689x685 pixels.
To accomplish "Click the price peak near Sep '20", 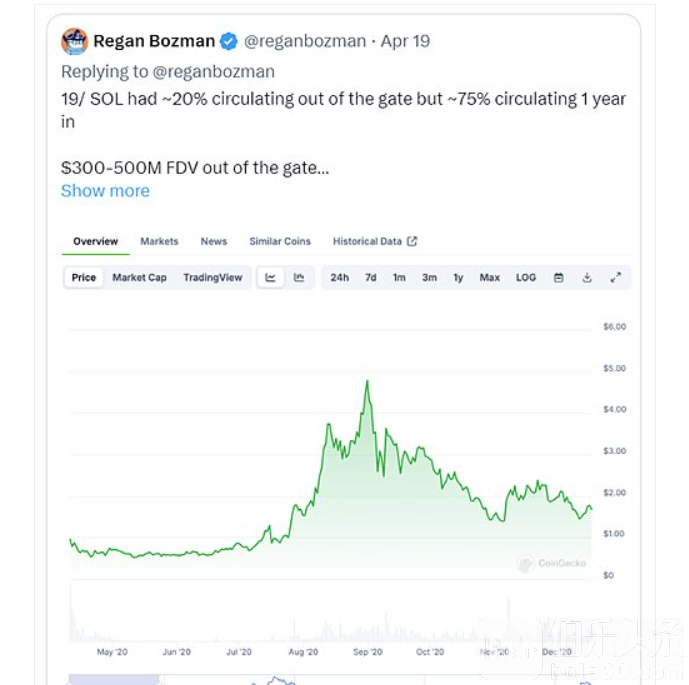I will (x=367, y=381).
